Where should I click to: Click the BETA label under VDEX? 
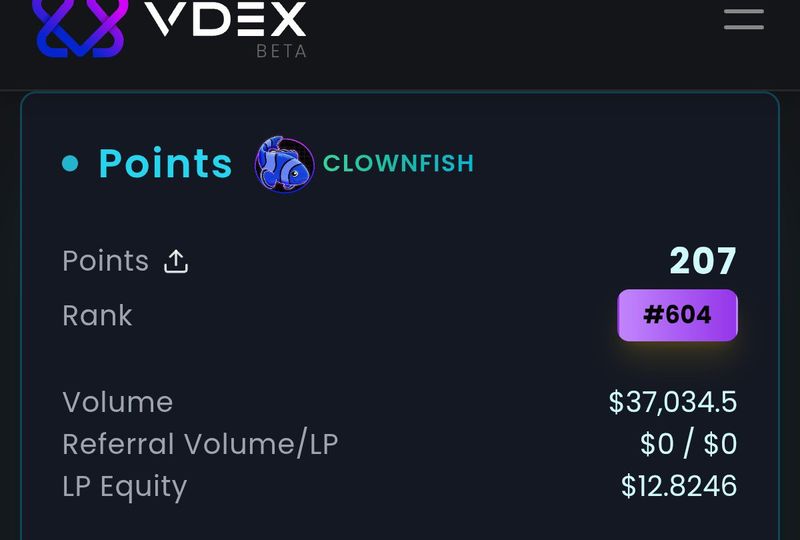click(x=281, y=51)
